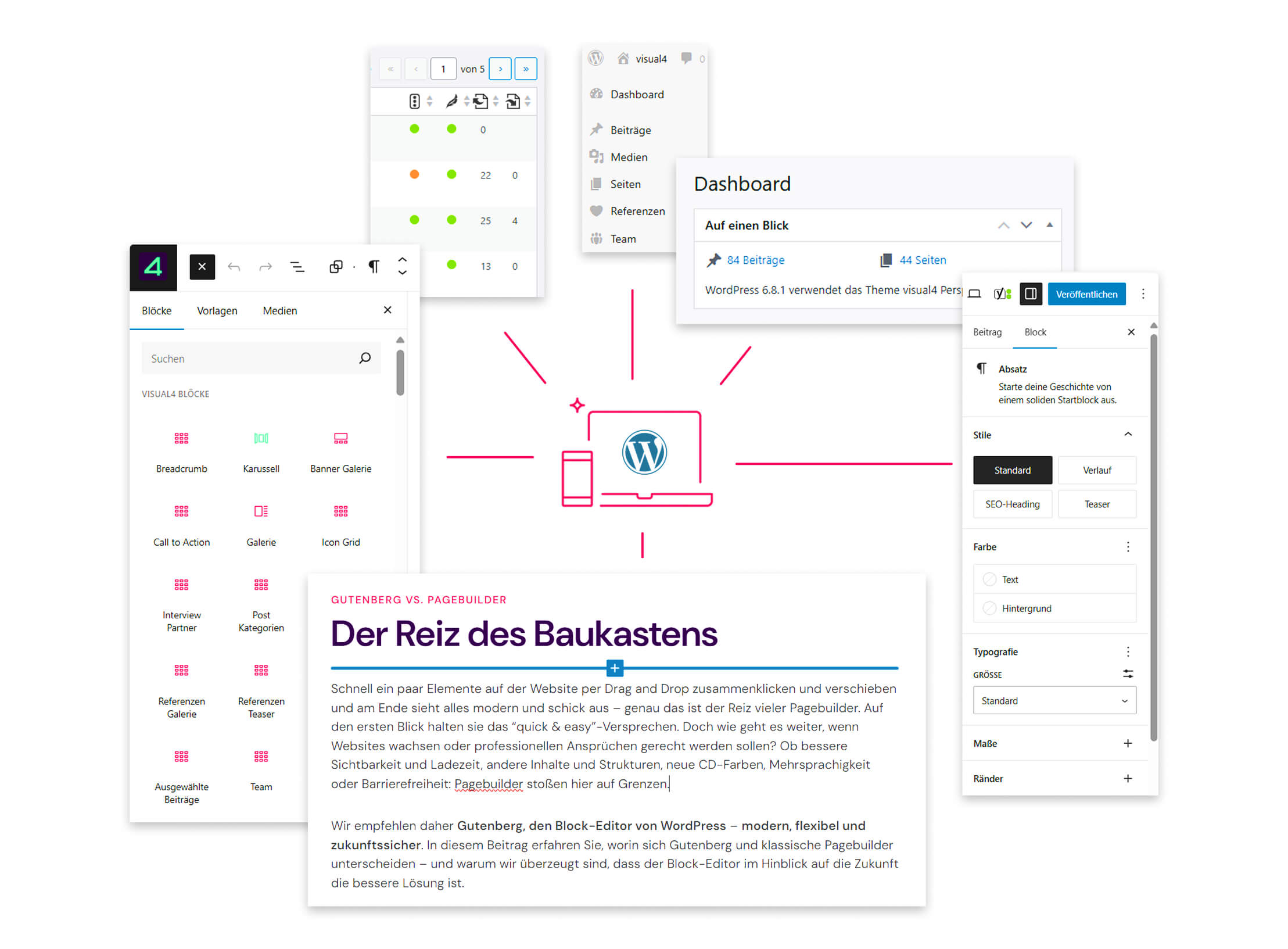Click the Veröffentlichen button
Viewport: 1288px width, 949px height.
pyautogui.click(x=1086, y=294)
